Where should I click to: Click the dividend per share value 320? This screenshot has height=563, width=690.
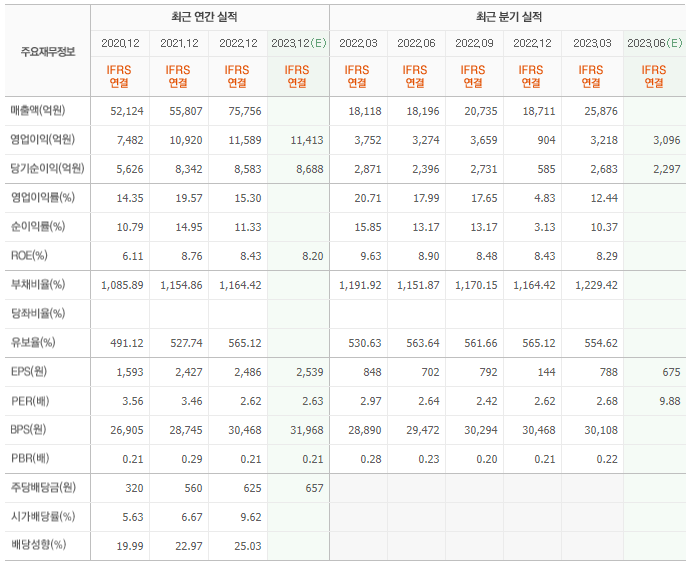pyautogui.click(x=134, y=488)
